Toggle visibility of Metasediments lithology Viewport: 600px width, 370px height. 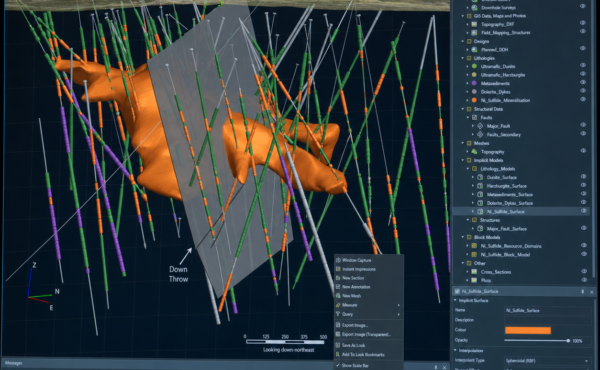click(583, 82)
